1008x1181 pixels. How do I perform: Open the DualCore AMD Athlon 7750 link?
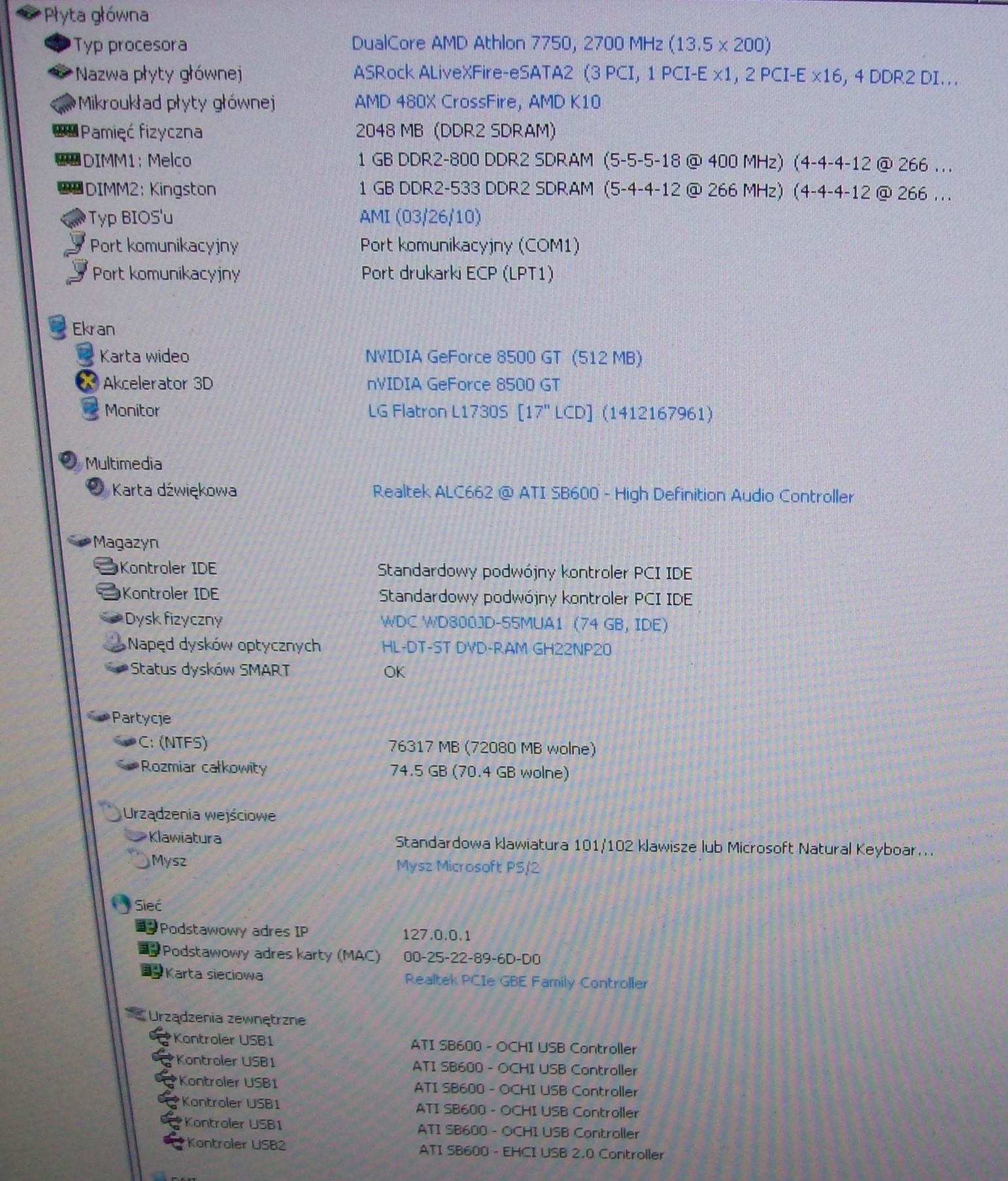tap(561, 44)
